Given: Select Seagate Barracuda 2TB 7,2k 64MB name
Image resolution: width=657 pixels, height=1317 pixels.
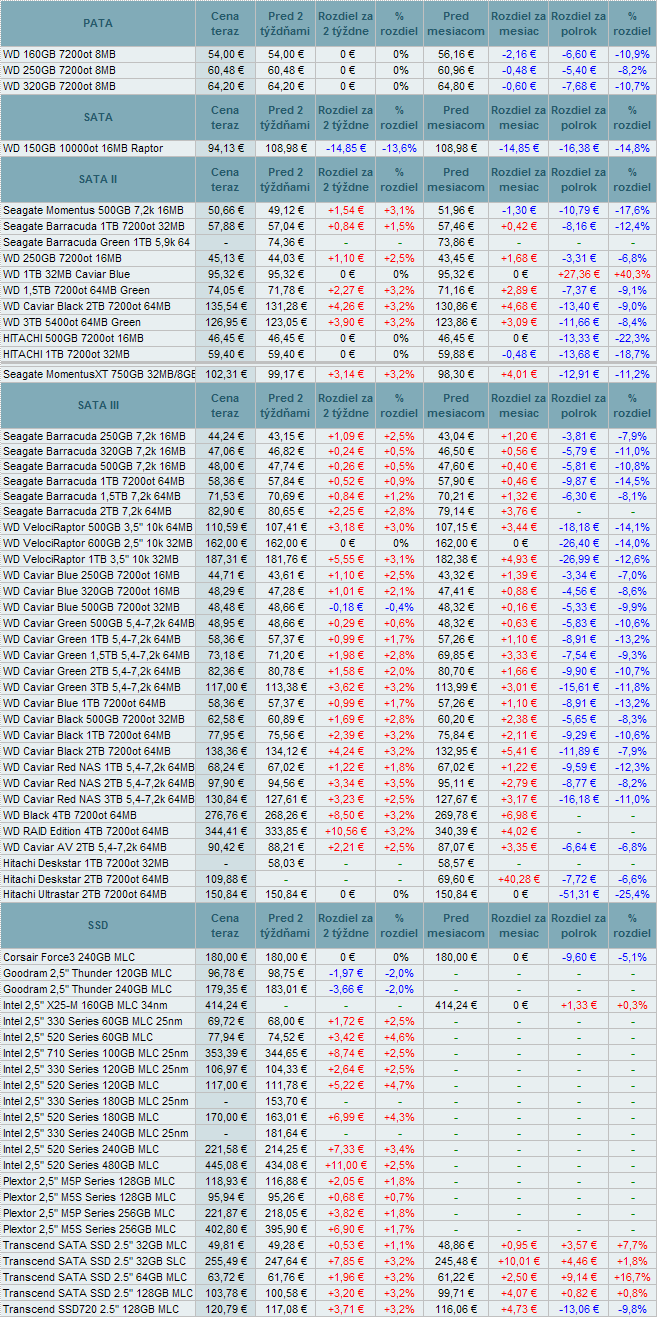Looking at the screenshot, I should tap(89, 511).
